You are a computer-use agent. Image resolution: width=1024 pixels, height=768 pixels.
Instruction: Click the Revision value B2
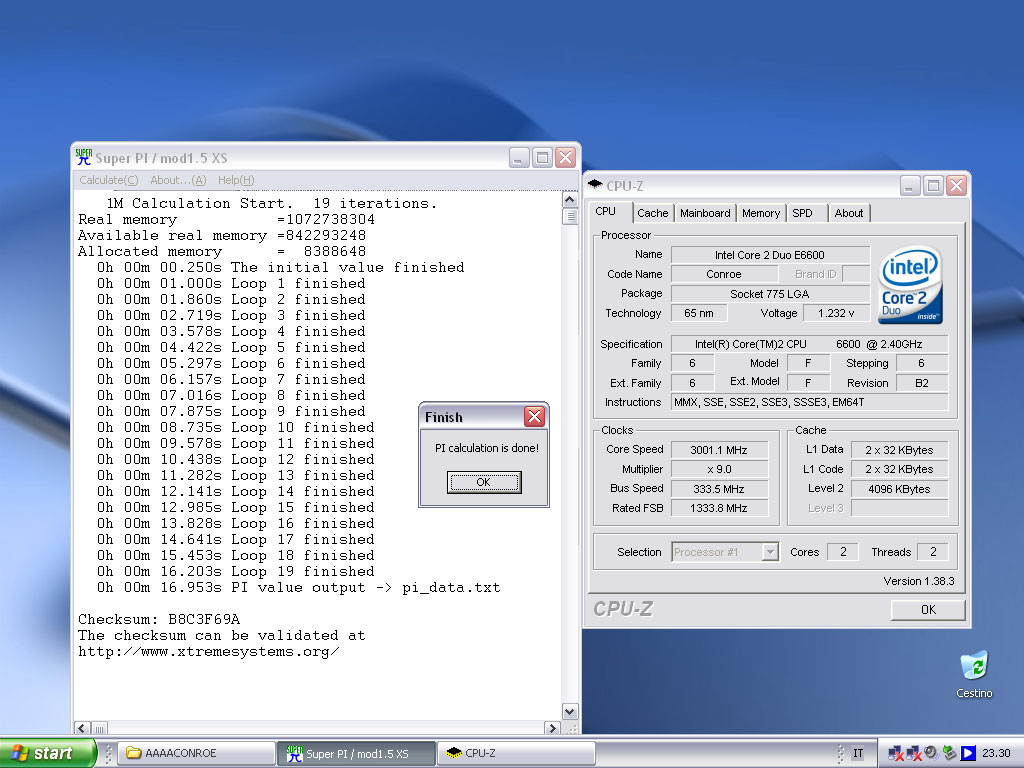921,383
